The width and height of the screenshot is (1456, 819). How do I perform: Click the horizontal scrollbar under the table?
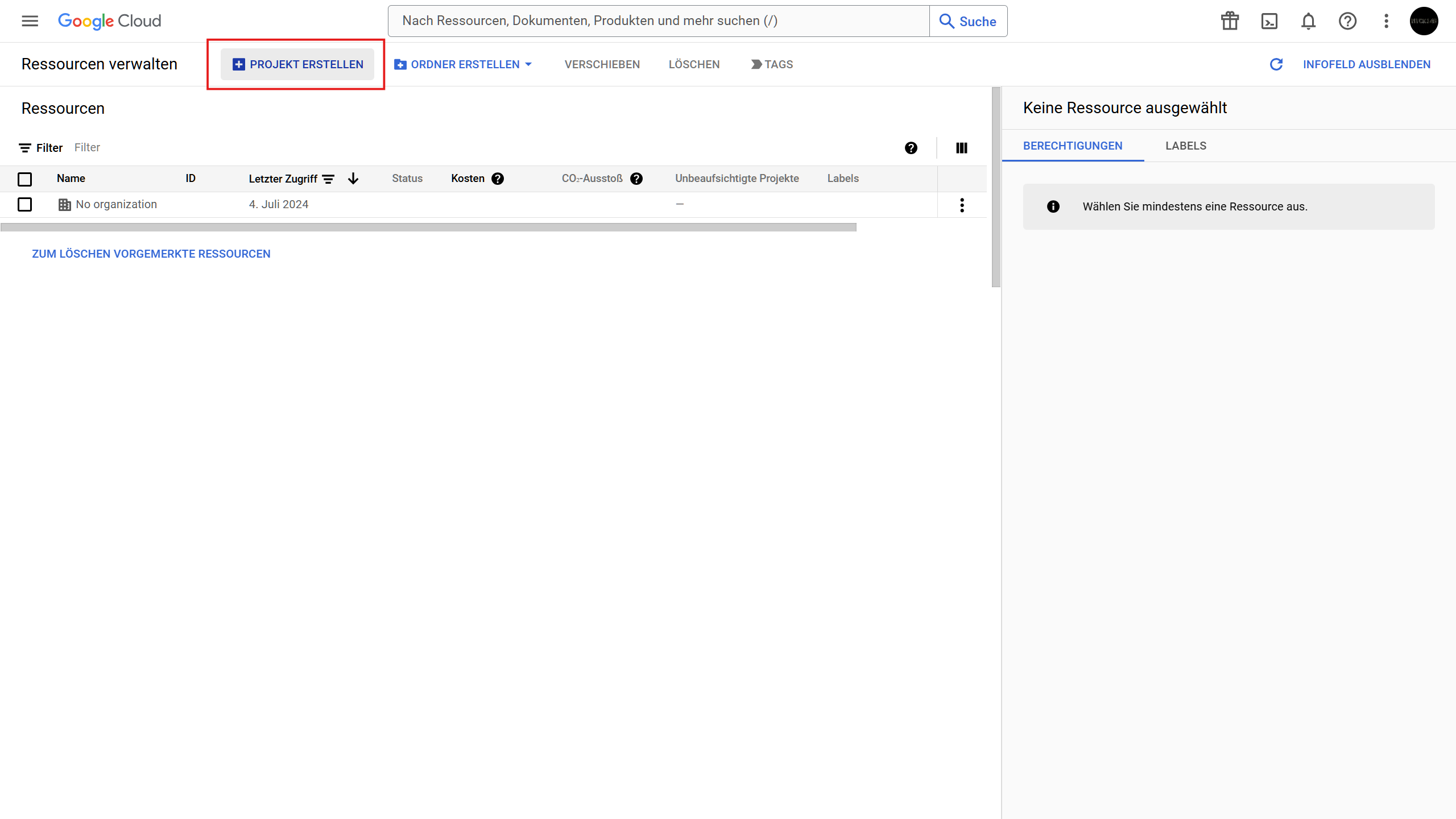coord(428,227)
